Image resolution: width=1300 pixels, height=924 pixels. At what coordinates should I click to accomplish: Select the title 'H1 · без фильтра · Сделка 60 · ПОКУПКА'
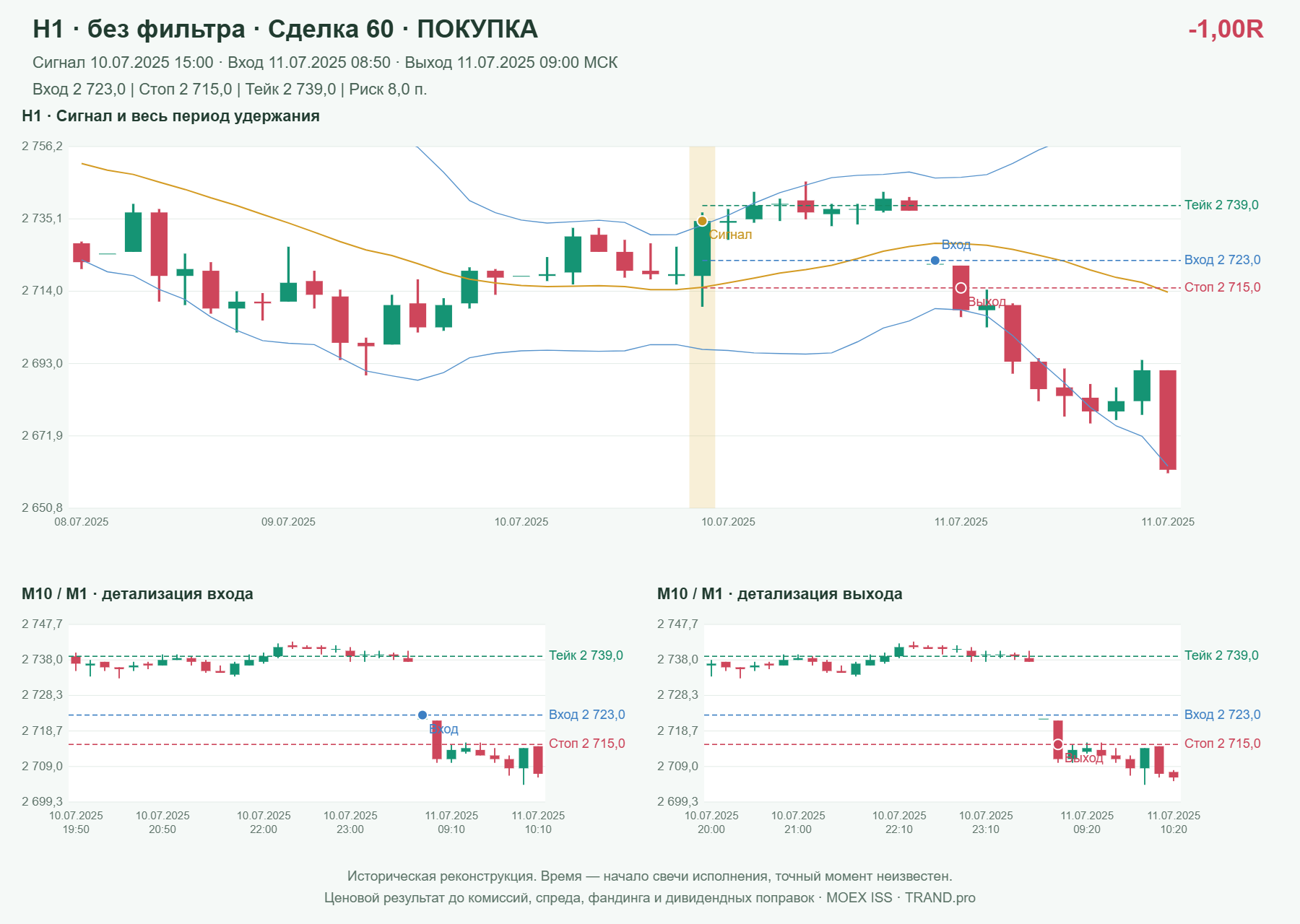pos(285,30)
